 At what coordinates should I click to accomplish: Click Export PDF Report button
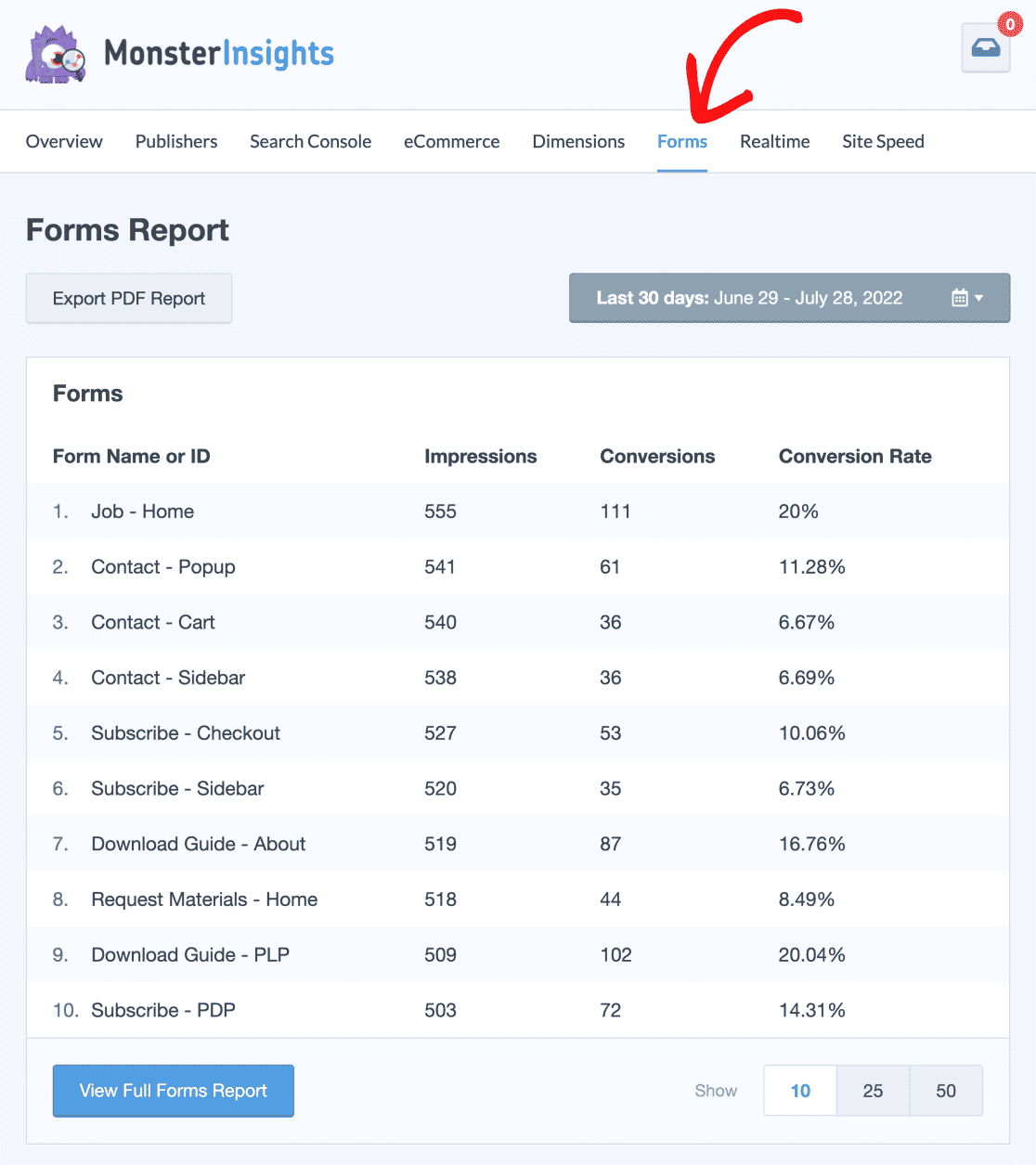[129, 298]
